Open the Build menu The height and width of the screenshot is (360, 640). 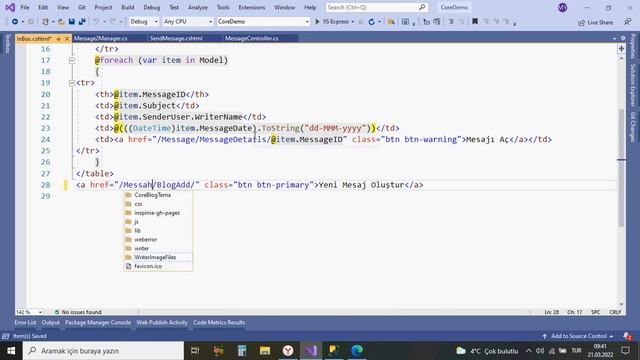click(128, 7)
